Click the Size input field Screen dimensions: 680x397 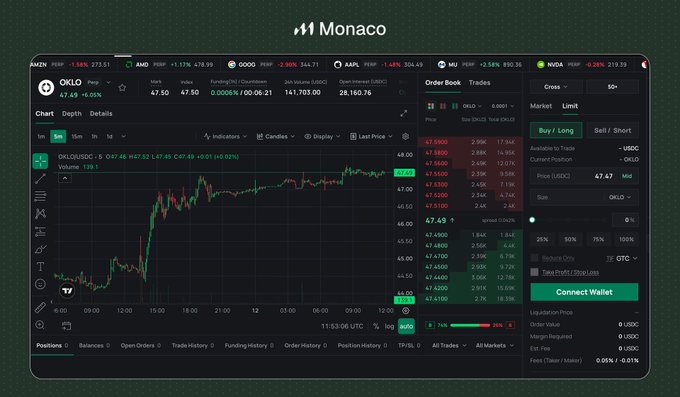584,197
